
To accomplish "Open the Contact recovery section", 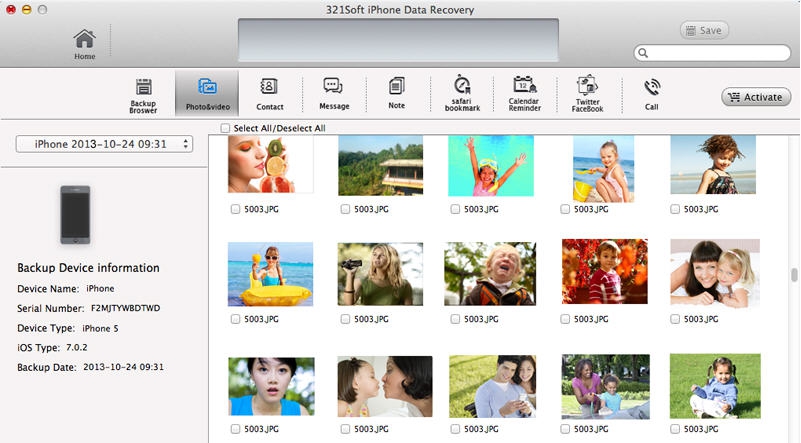I will pos(270,94).
